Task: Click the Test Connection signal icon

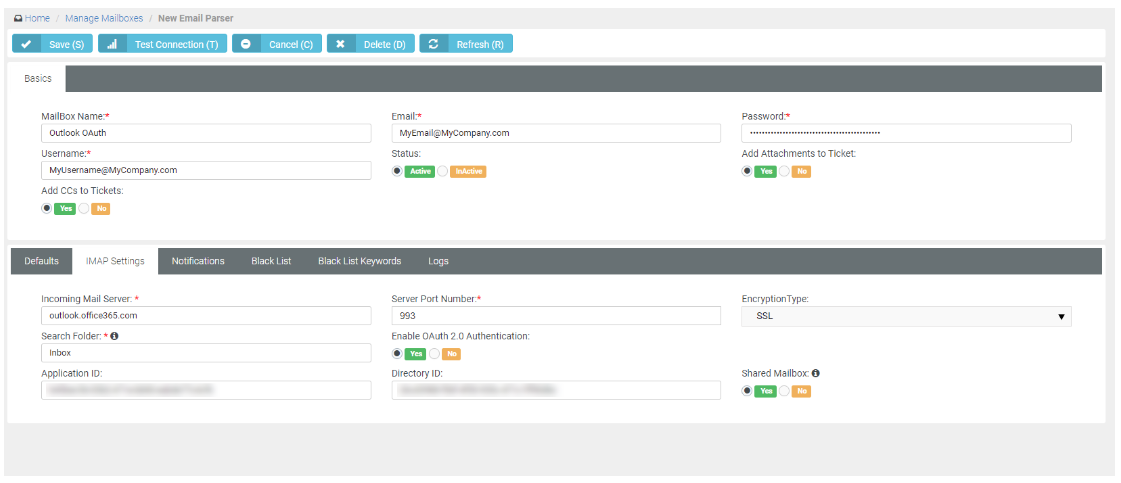Action: (x=112, y=44)
